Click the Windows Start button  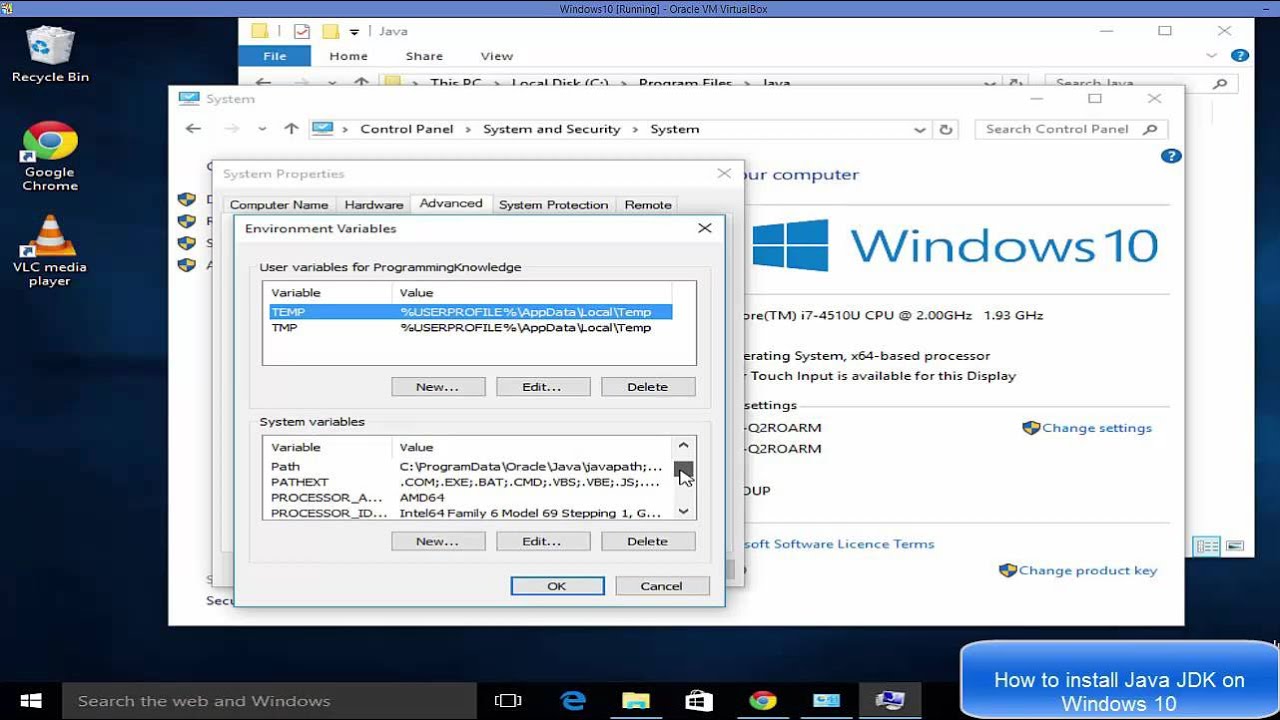click(x=31, y=701)
